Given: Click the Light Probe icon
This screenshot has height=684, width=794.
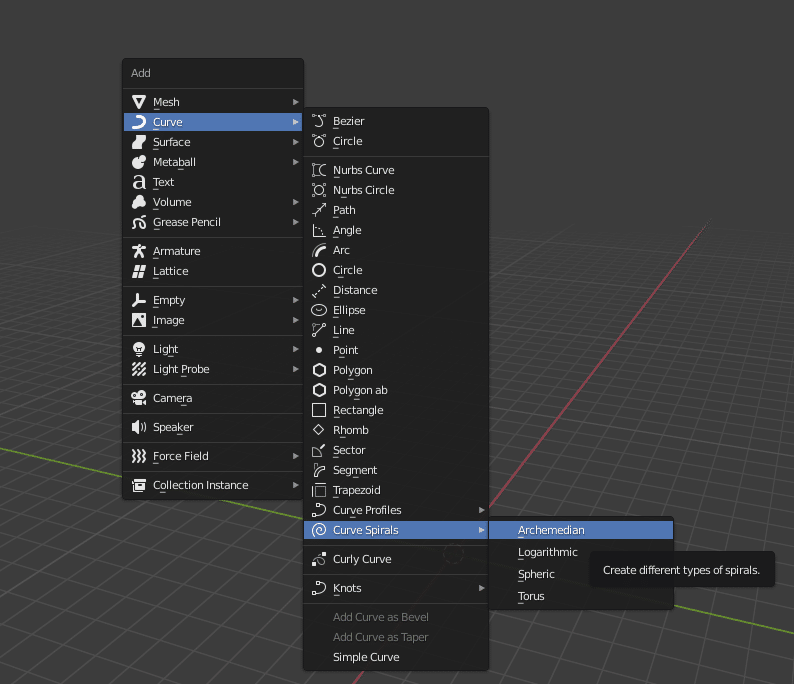Looking at the screenshot, I should pos(139,369).
